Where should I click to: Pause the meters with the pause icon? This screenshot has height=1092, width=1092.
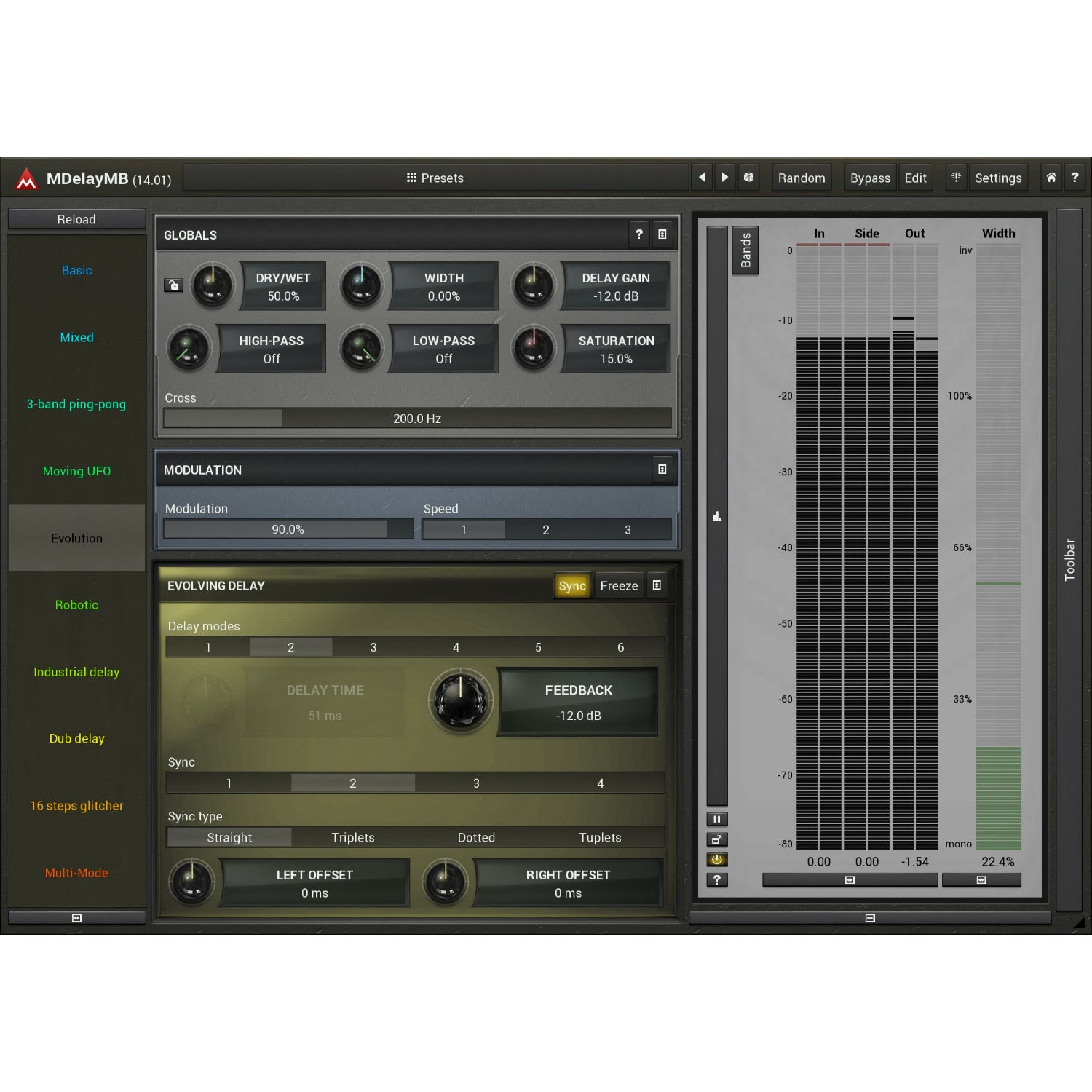tap(716, 819)
